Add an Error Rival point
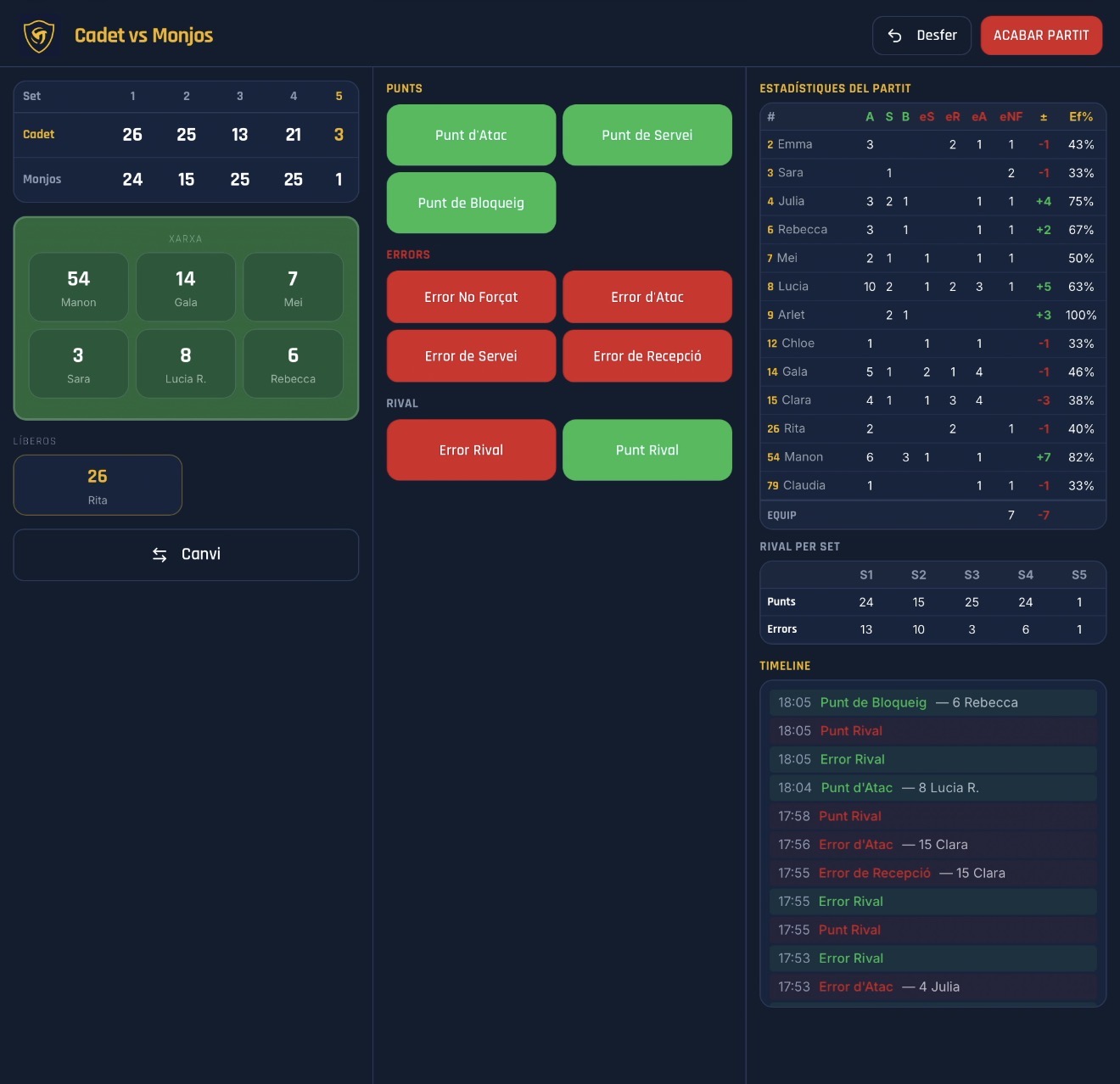 [471, 450]
